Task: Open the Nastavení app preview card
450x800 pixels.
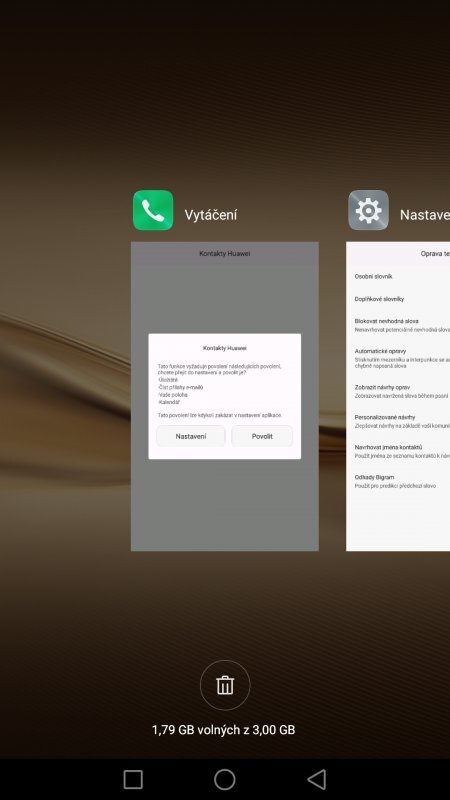Action: (x=398, y=396)
